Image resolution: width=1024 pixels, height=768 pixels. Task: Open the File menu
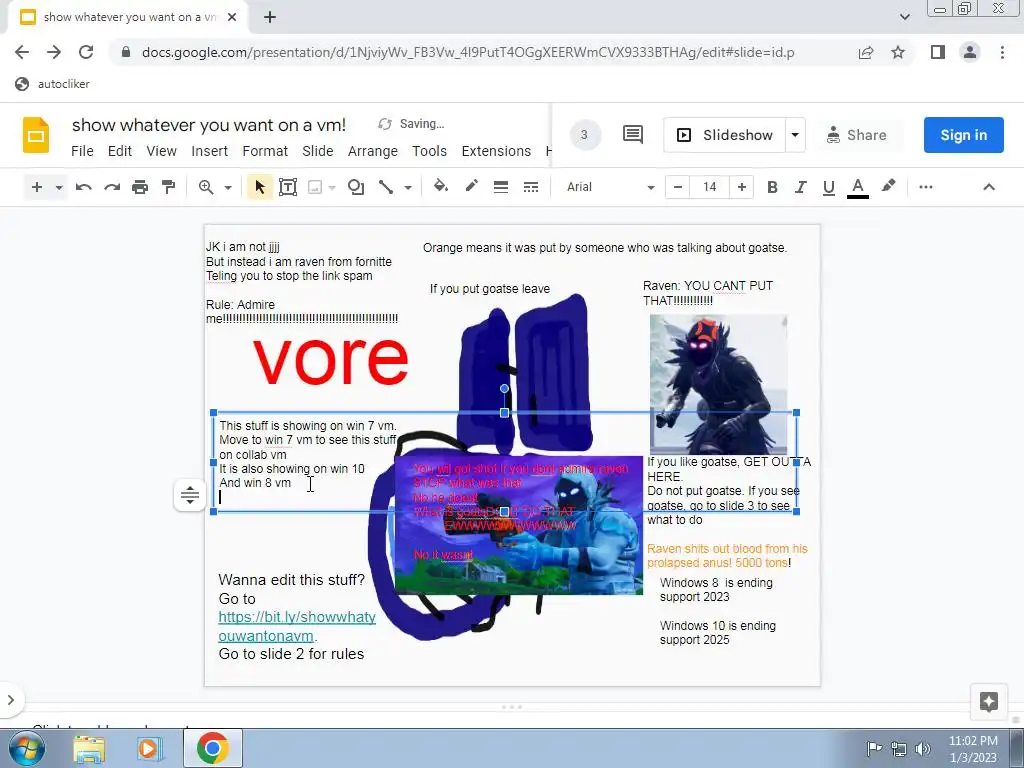pyautogui.click(x=82, y=152)
